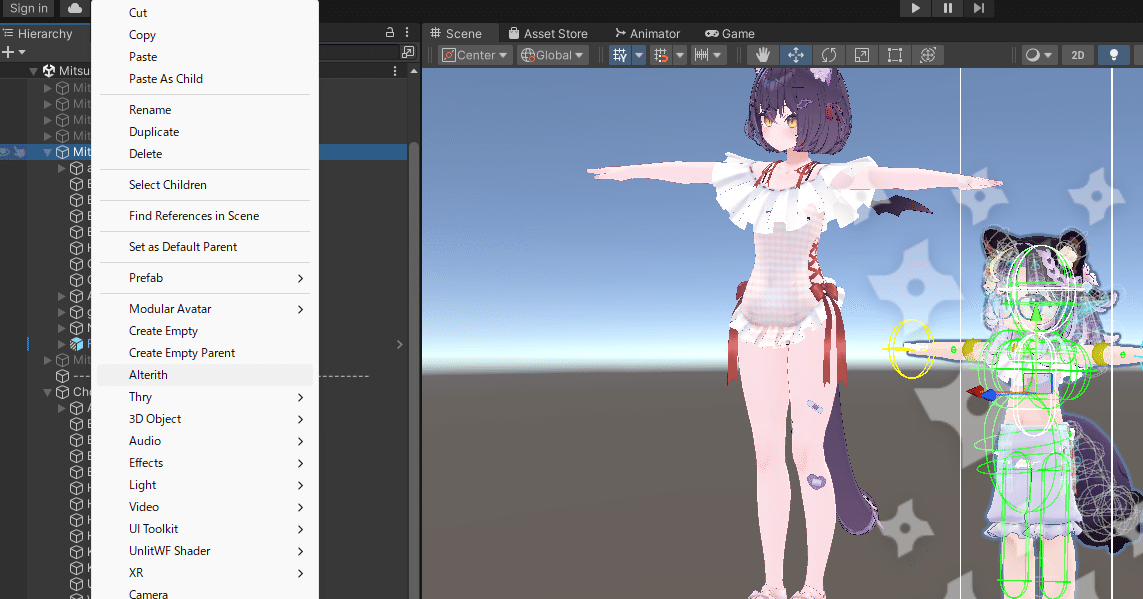Activate the Rotate tool
The image size is (1143, 599).
[828, 55]
